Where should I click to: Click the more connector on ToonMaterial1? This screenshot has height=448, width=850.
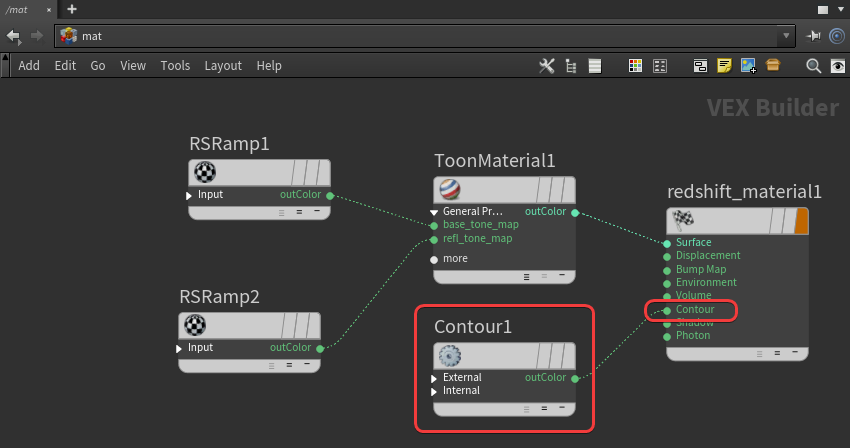(434, 260)
